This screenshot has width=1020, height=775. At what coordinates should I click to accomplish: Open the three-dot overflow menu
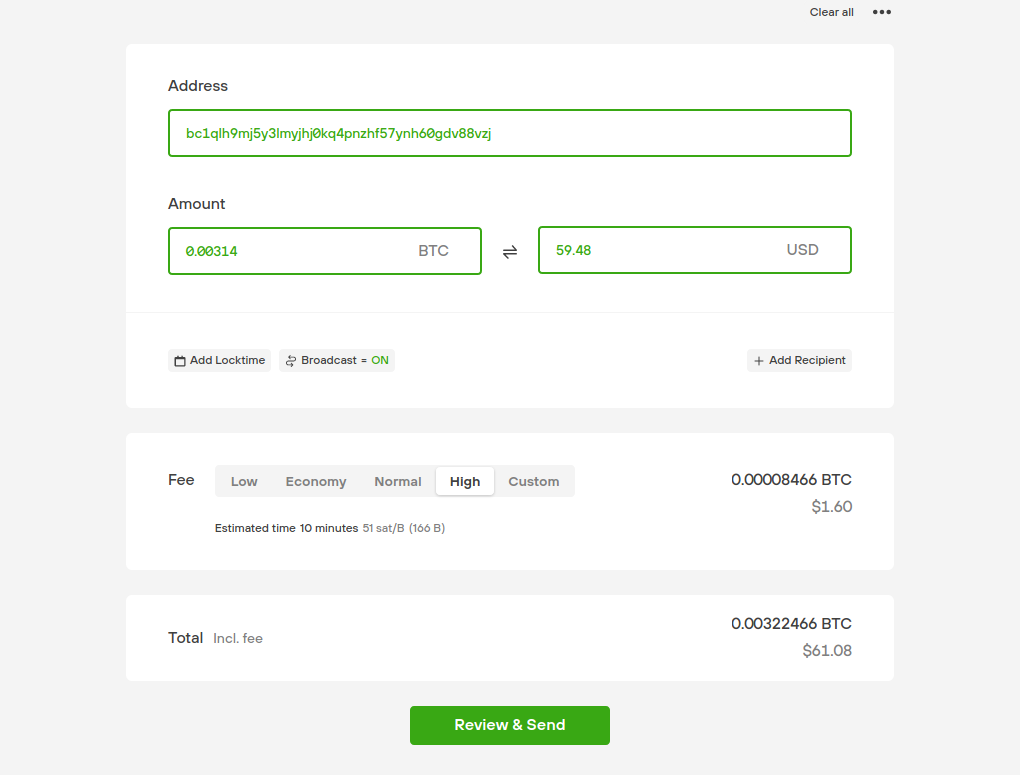[881, 12]
